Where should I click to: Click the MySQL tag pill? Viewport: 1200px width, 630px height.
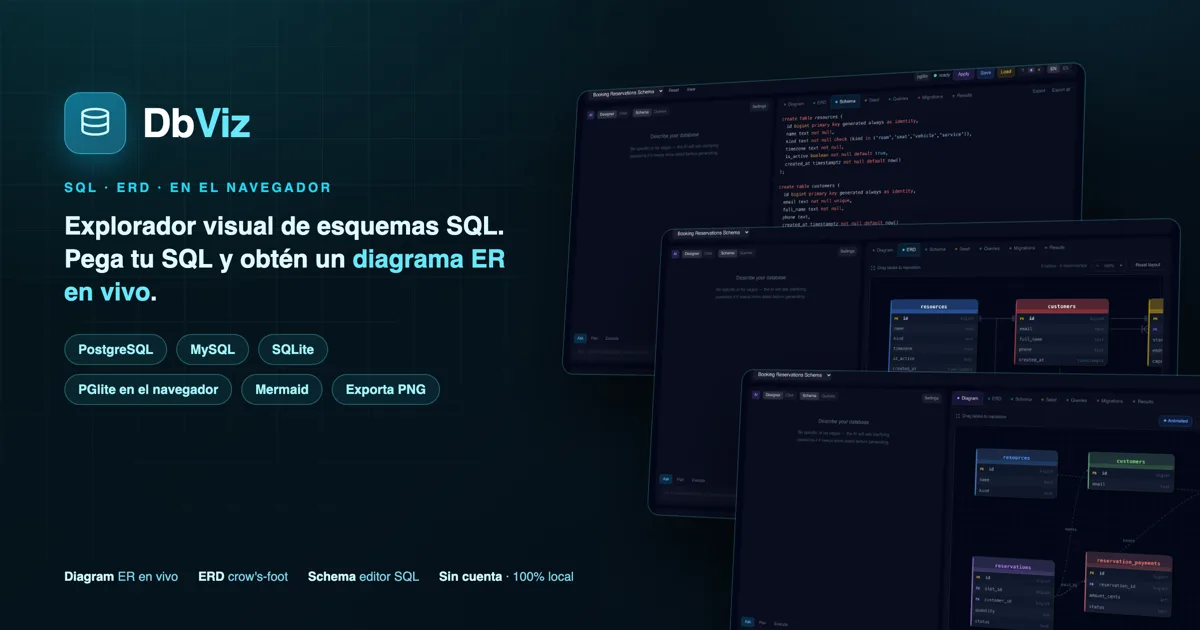click(x=213, y=350)
